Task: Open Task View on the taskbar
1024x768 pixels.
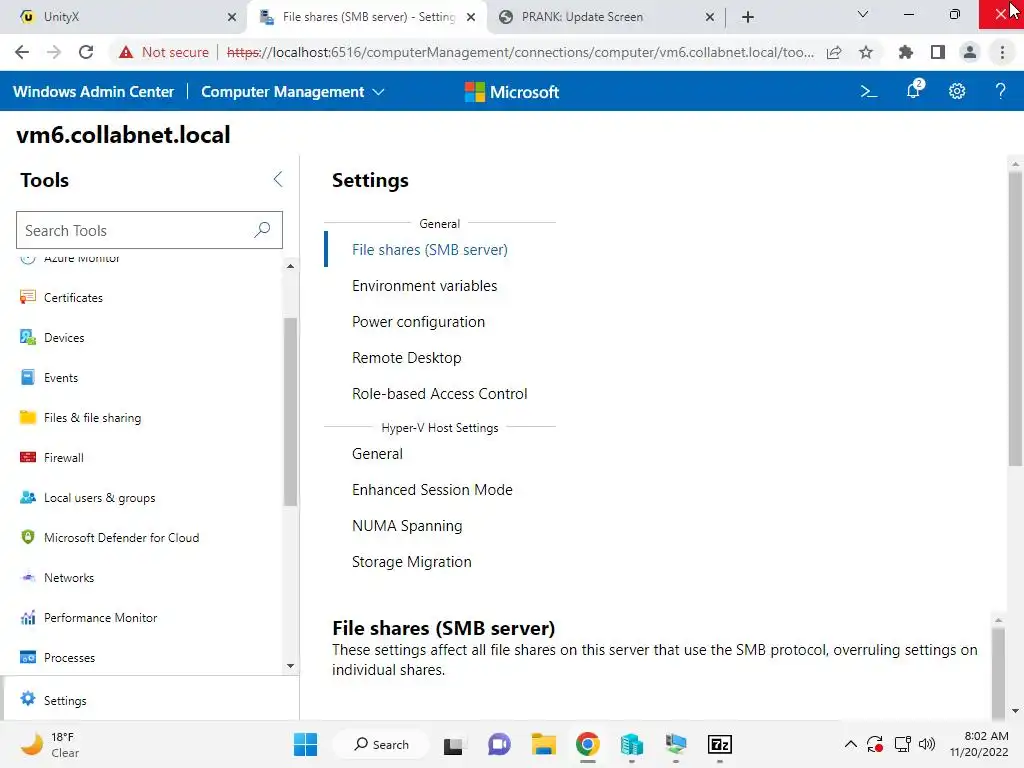Action: click(x=453, y=744)
